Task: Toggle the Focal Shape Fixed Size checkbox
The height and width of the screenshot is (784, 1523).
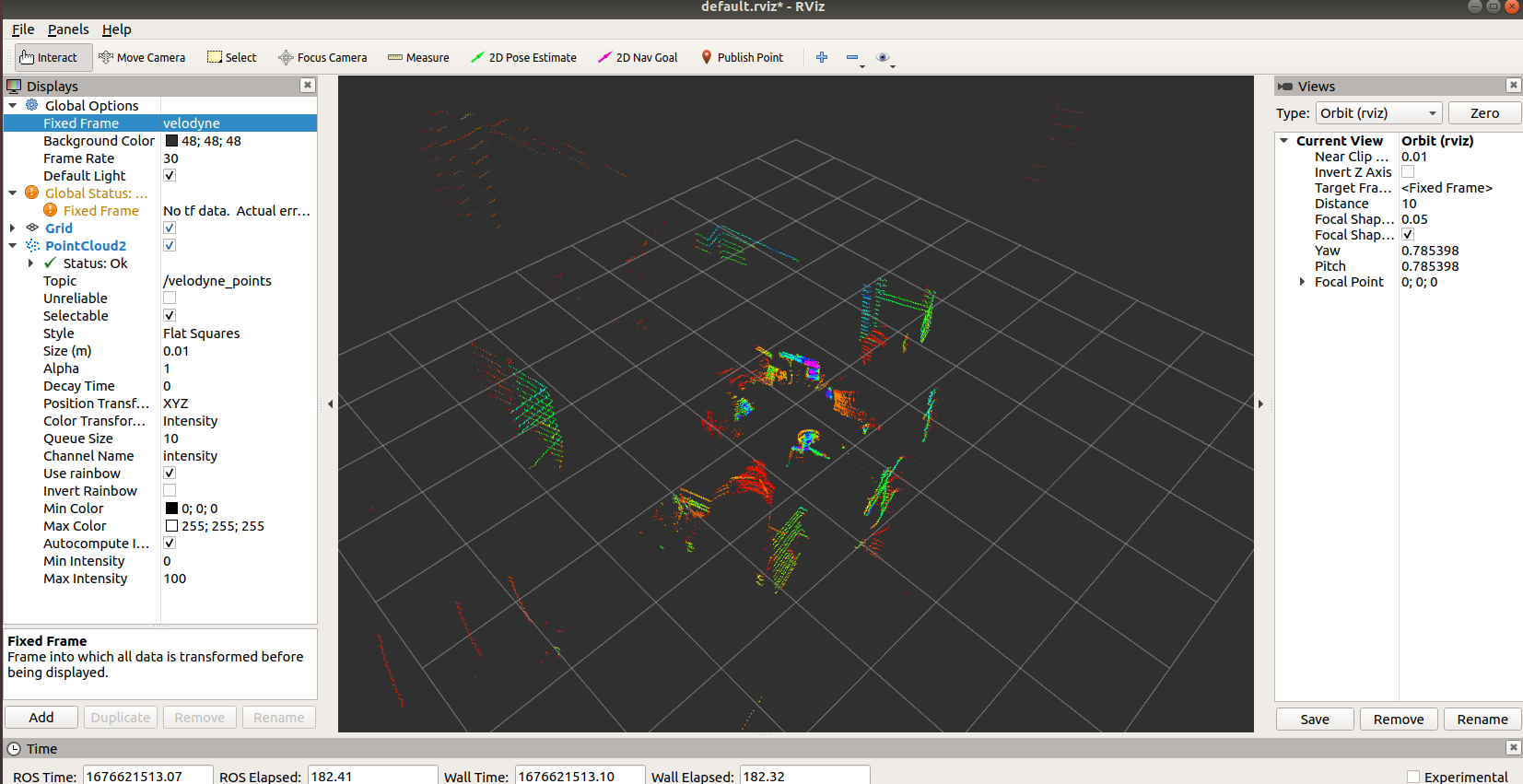Action: click(1408, 234)
